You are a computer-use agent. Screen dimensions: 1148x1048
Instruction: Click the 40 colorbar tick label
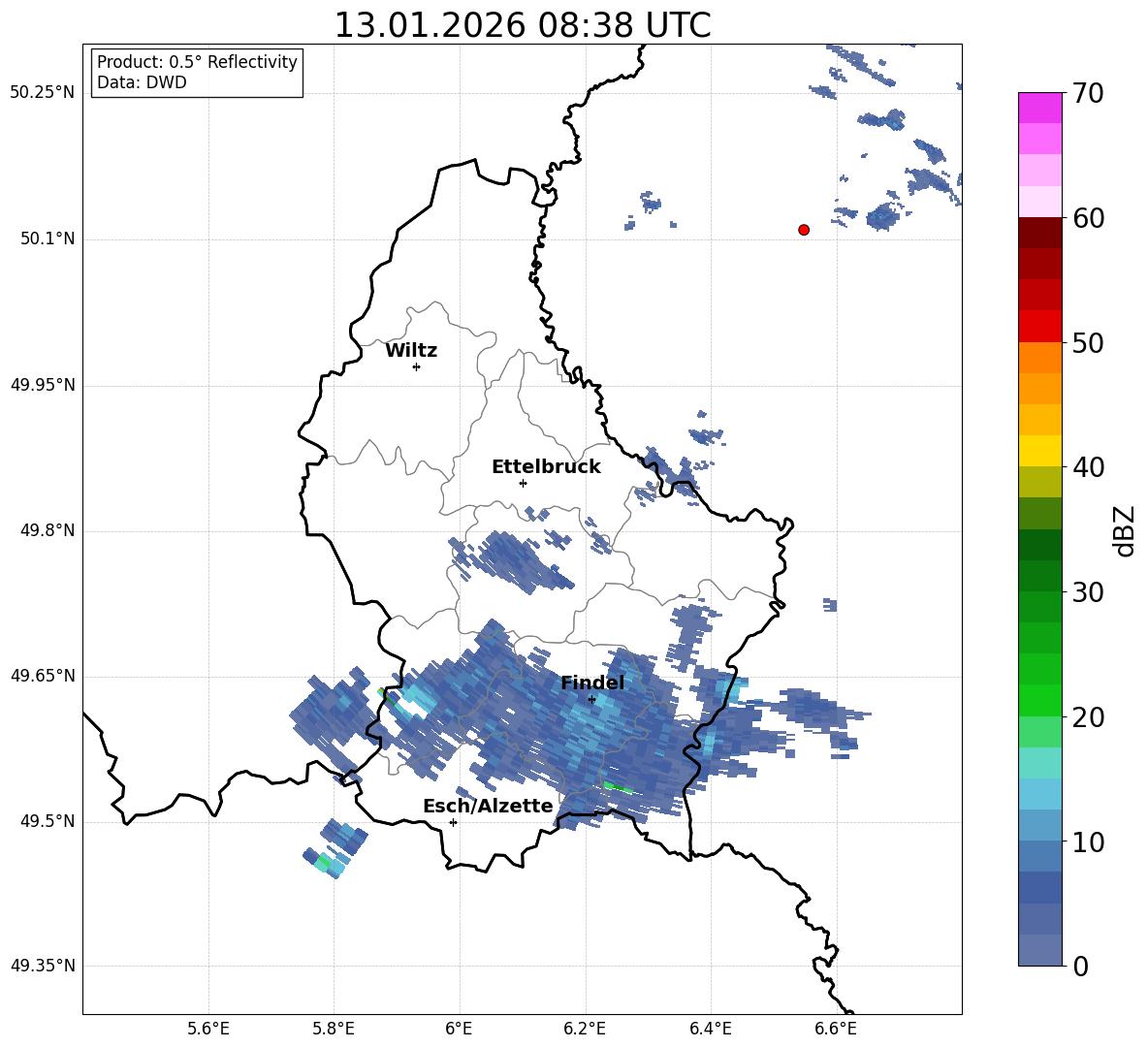coord(1088,467)
